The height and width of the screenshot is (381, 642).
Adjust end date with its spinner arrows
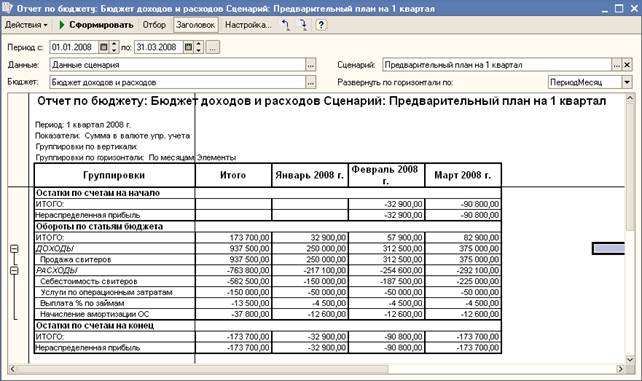[198, 47]
